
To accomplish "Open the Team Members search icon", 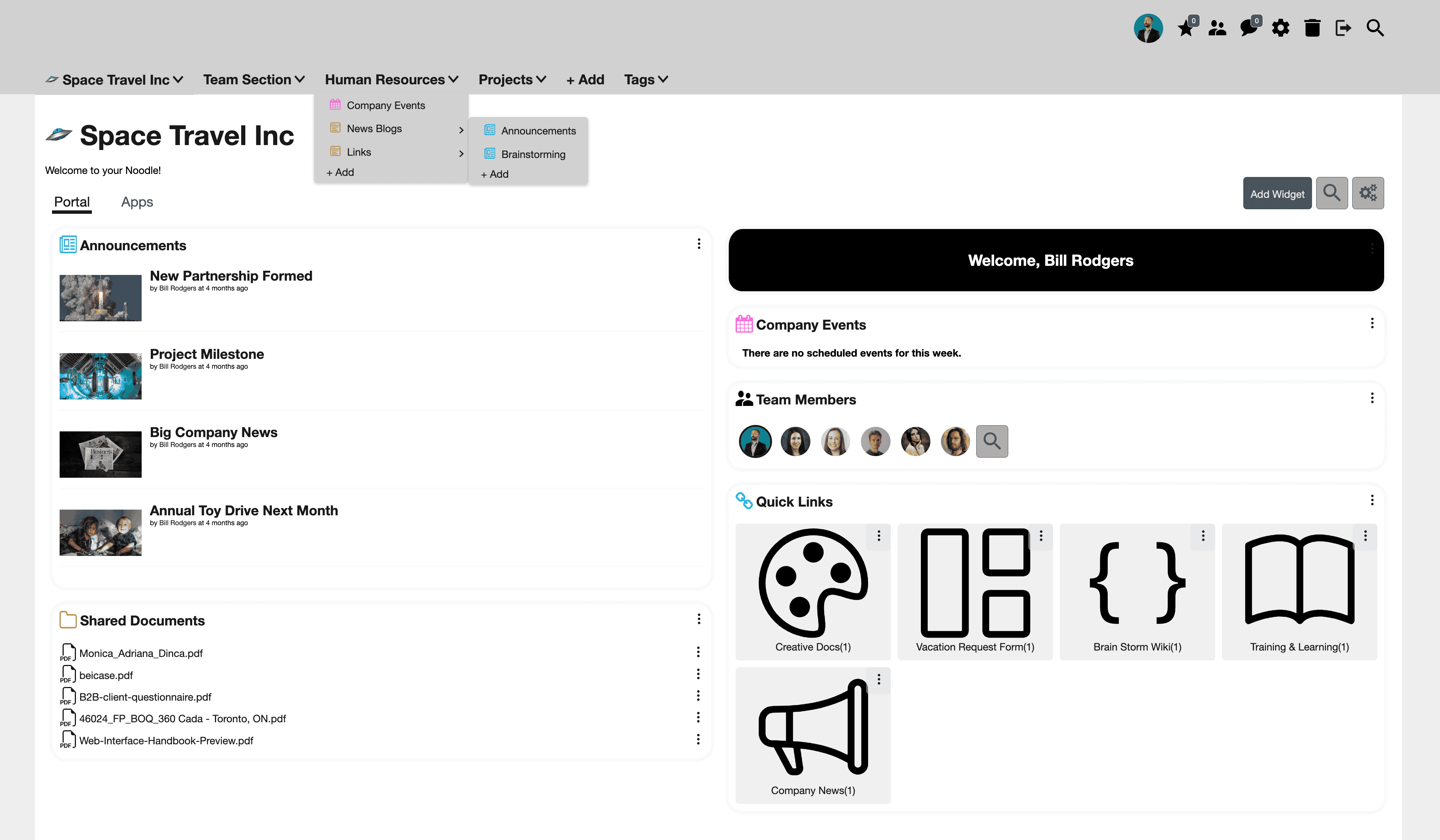I will pos(992,441).
